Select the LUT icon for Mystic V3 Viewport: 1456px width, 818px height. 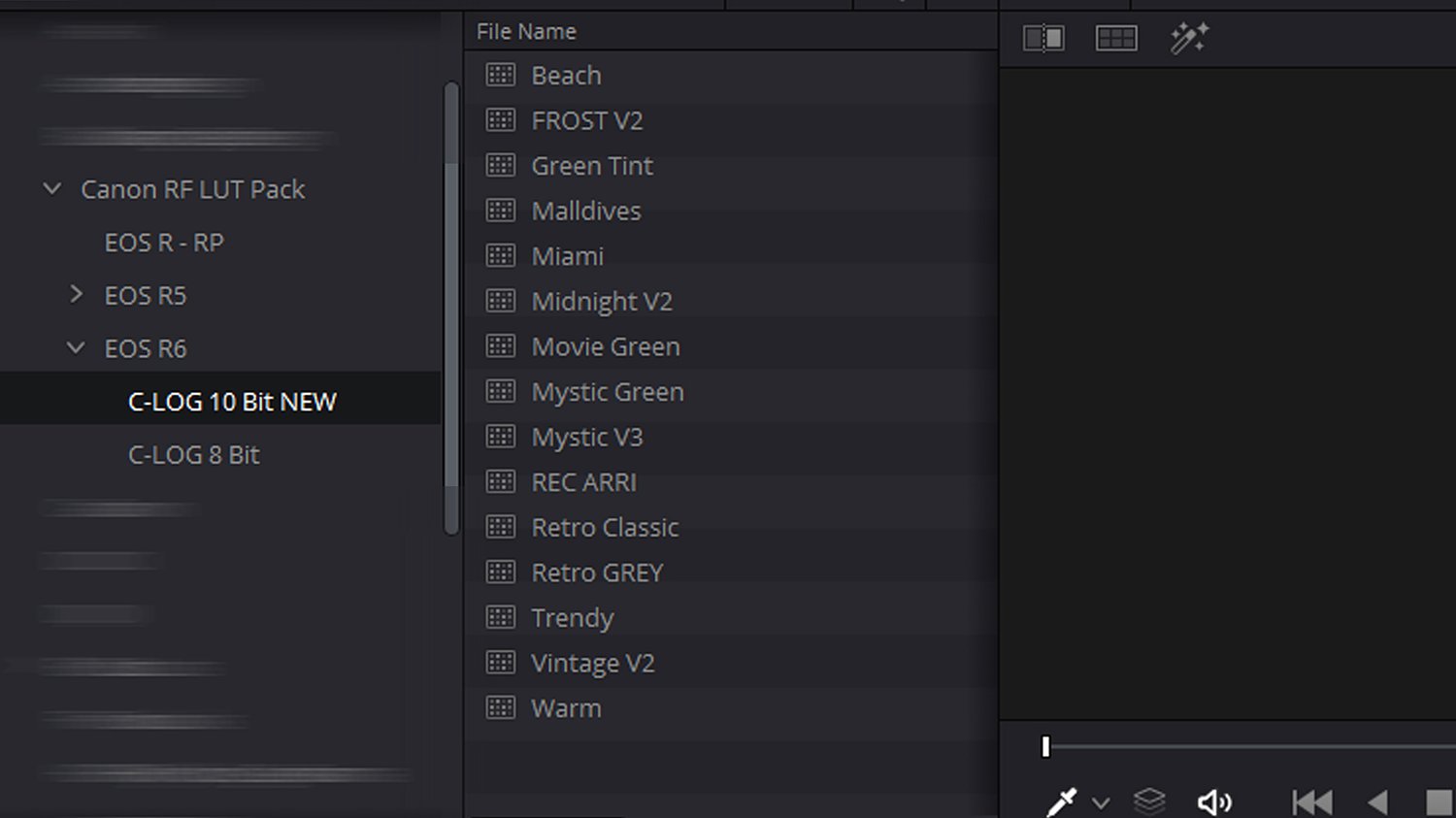point(501,437)
